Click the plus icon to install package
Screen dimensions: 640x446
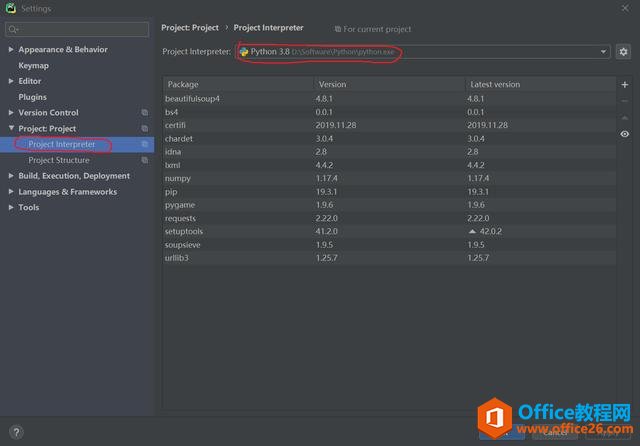click(624, 84)
